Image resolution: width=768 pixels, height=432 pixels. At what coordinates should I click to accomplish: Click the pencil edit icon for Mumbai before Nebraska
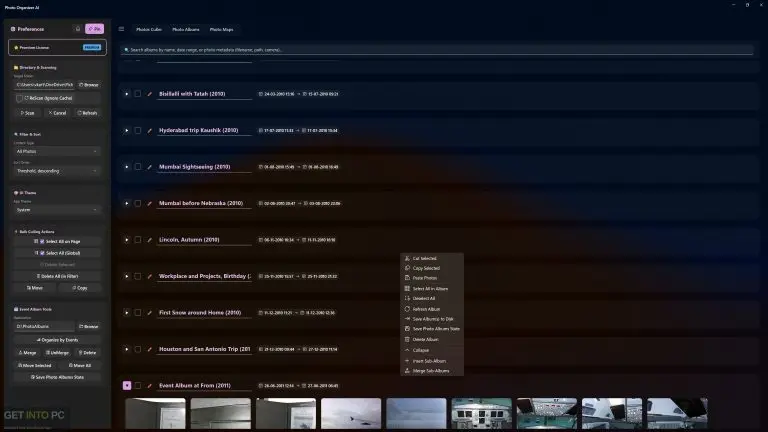click(150, 203)
